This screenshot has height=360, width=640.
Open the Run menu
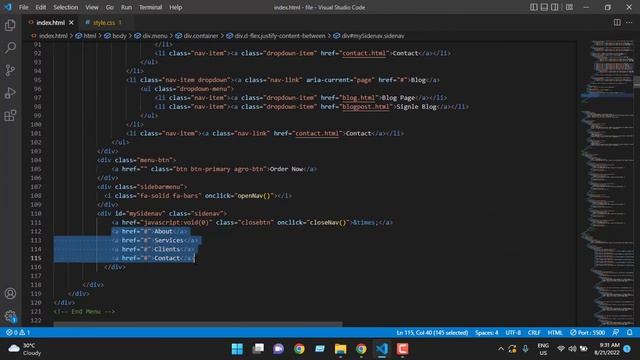tap(126, 7)
